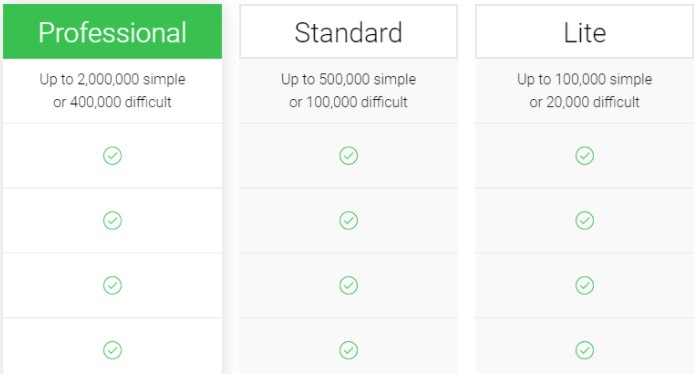
Task: Click fourth row checkmark under Professional
Action: 112,350
